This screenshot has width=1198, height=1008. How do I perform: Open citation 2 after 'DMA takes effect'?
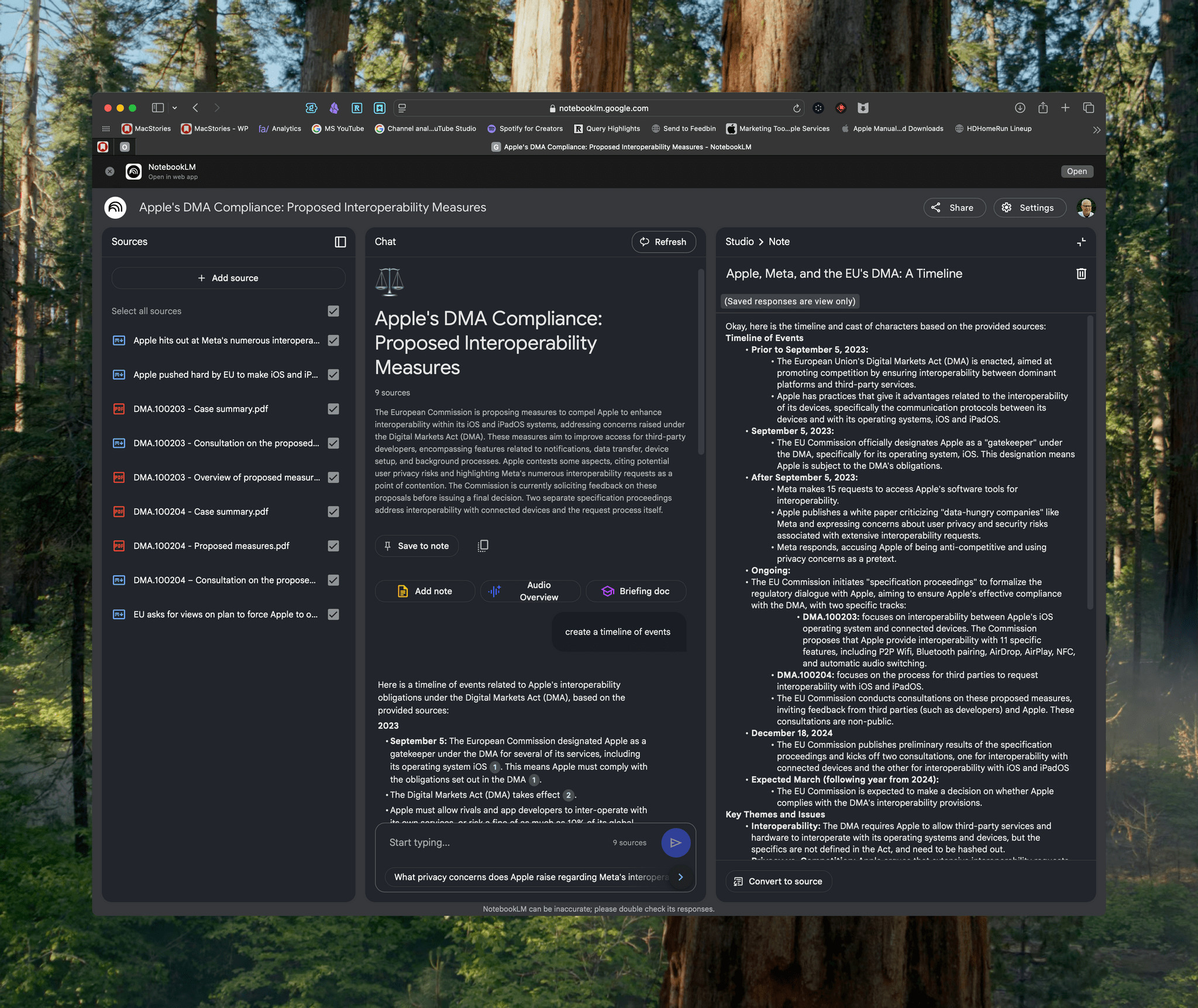568,795
